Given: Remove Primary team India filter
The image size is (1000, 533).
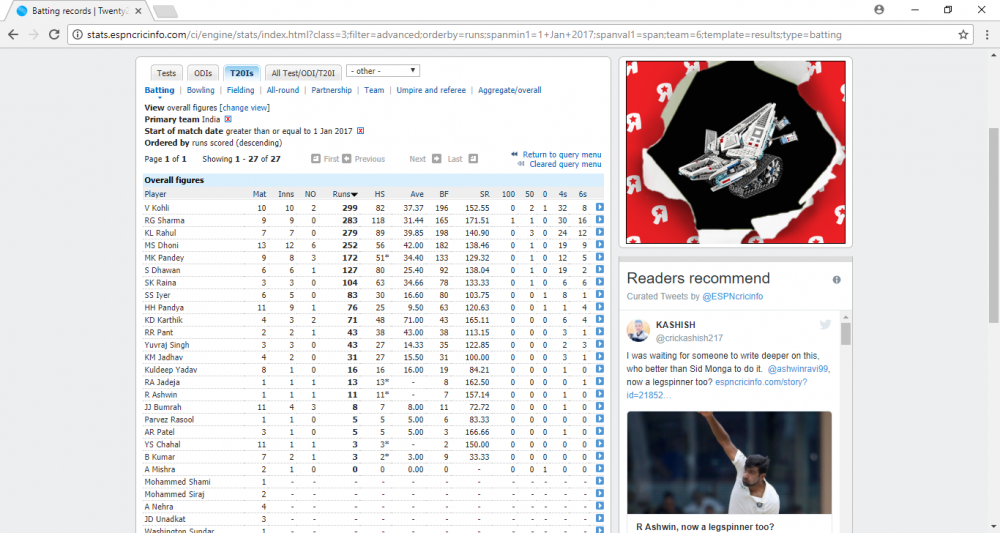Looking at the screenshot, I should click(228, 119).
